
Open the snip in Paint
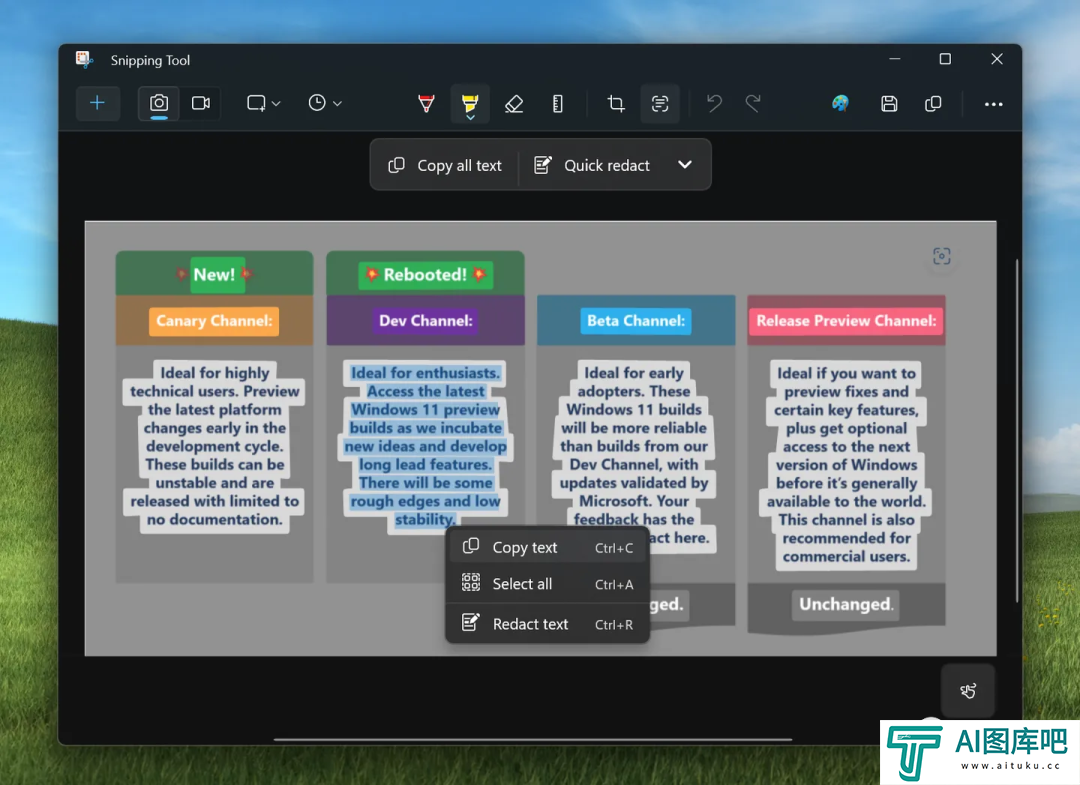pyautogui.click(x=840, y=103)
